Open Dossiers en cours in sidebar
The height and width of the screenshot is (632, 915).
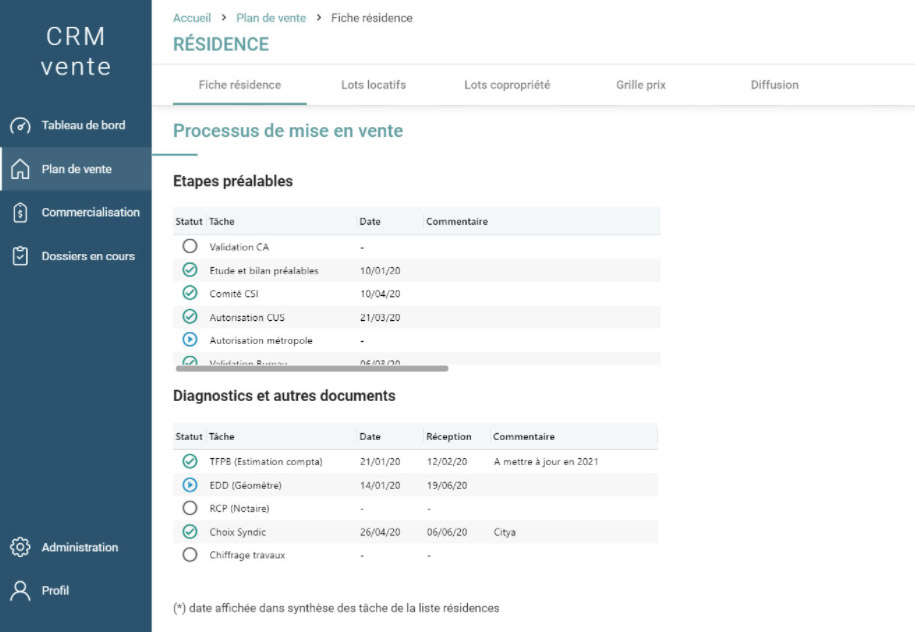click(76, 256)
